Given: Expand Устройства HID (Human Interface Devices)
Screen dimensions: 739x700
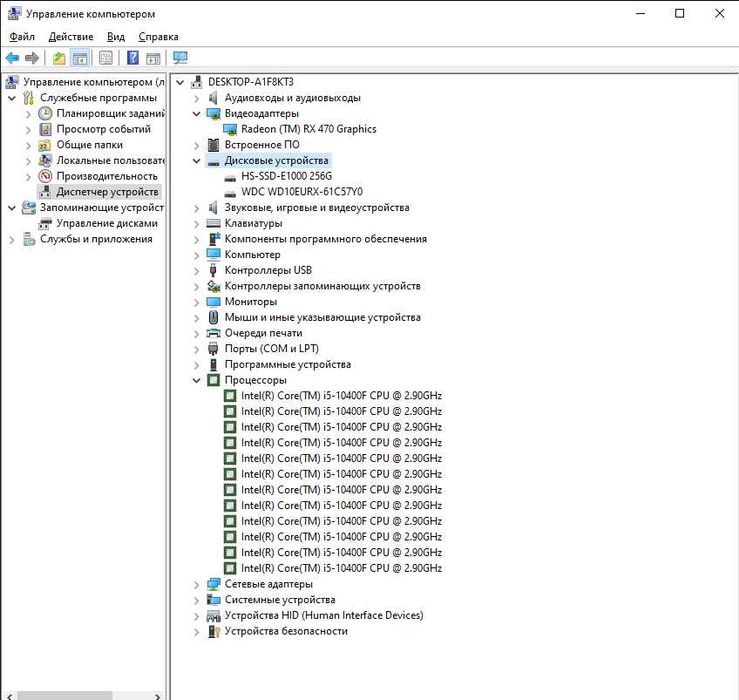Looking at the screenshot, I should (197, 616).
